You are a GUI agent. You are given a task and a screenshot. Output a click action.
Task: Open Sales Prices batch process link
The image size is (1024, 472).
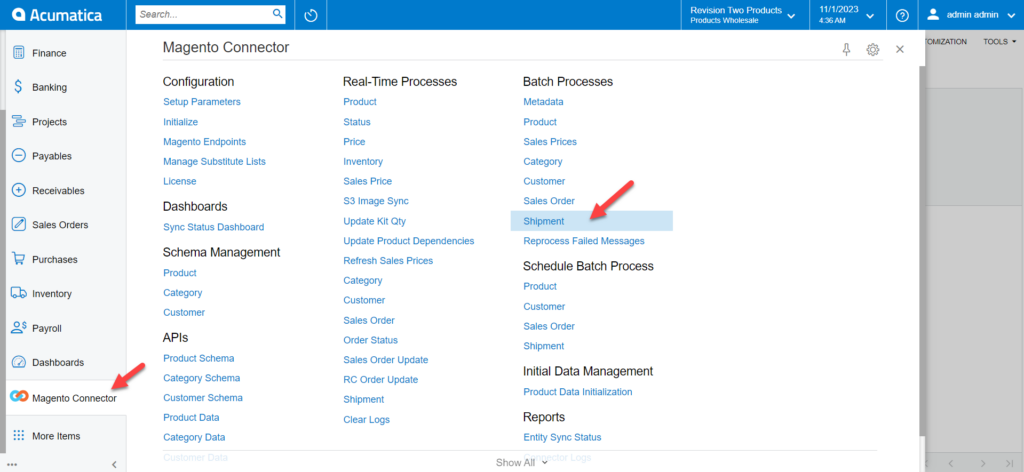[x=550, y=142]
